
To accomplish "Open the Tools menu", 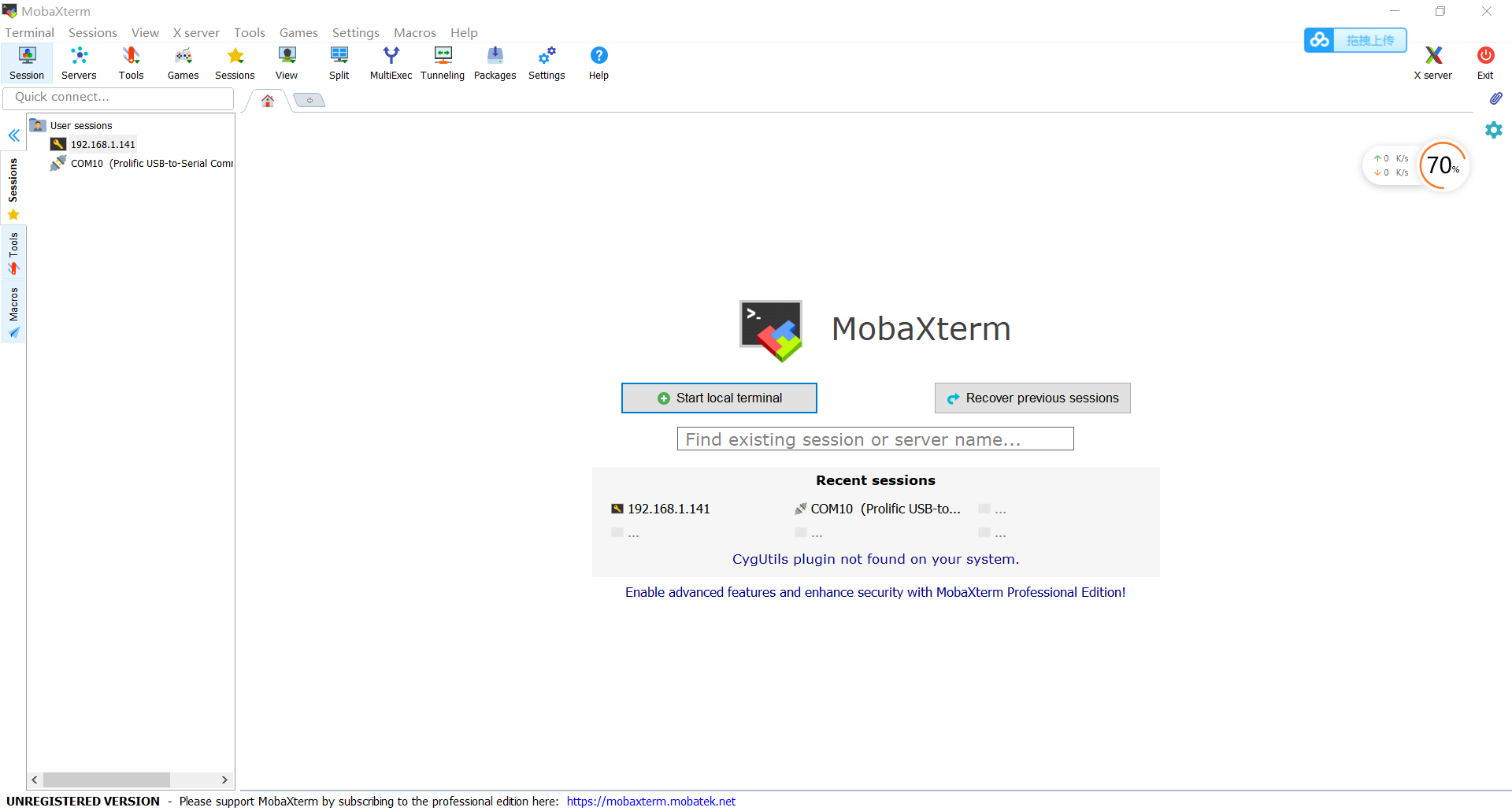I will click(x=250, y=32).
